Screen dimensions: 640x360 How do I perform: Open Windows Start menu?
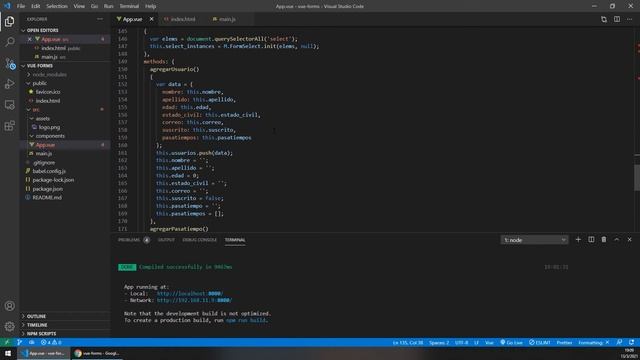8,353
